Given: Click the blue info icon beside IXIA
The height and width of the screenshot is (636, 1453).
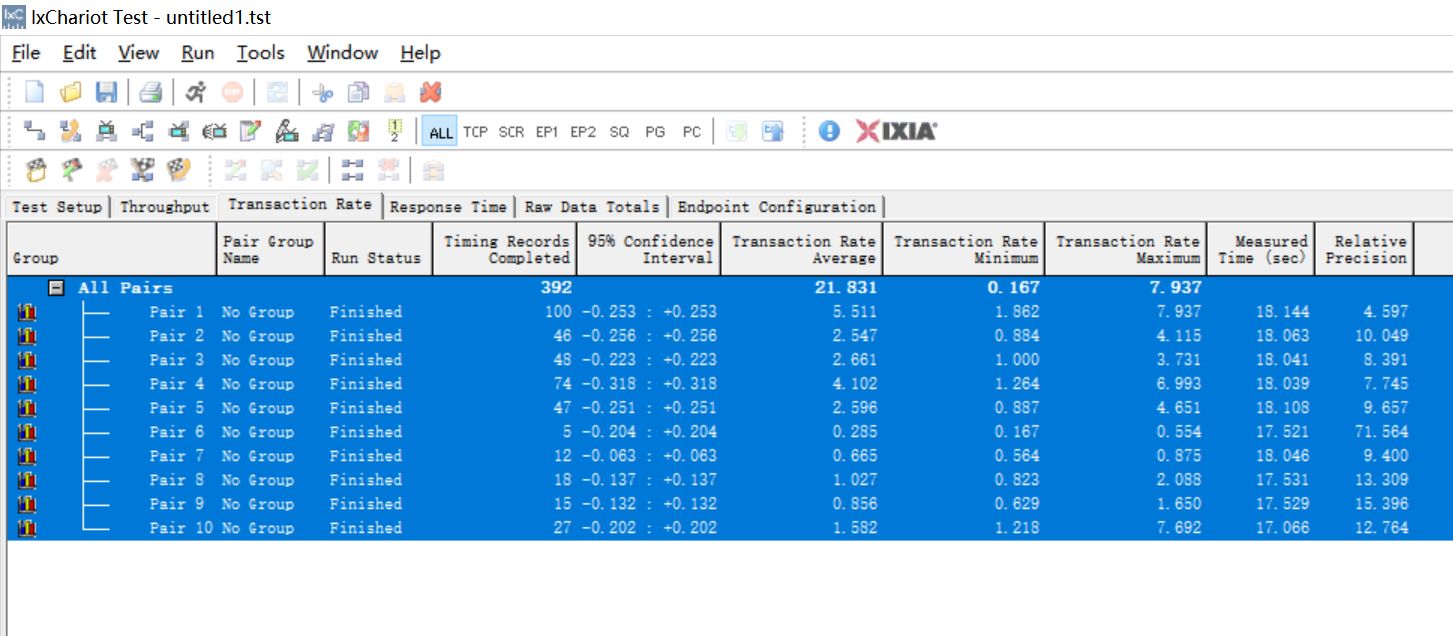Looking at the screenshot, I should [x=829, y=131].
